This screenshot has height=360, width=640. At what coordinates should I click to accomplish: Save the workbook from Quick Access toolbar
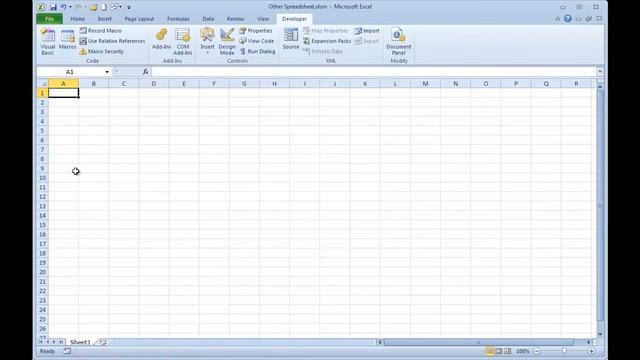(53, 7)
